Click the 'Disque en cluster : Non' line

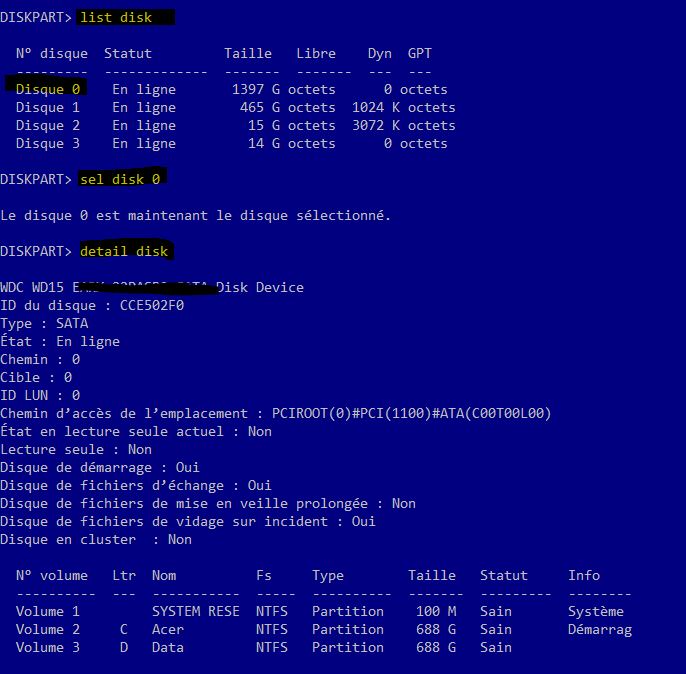click(96, 539)
